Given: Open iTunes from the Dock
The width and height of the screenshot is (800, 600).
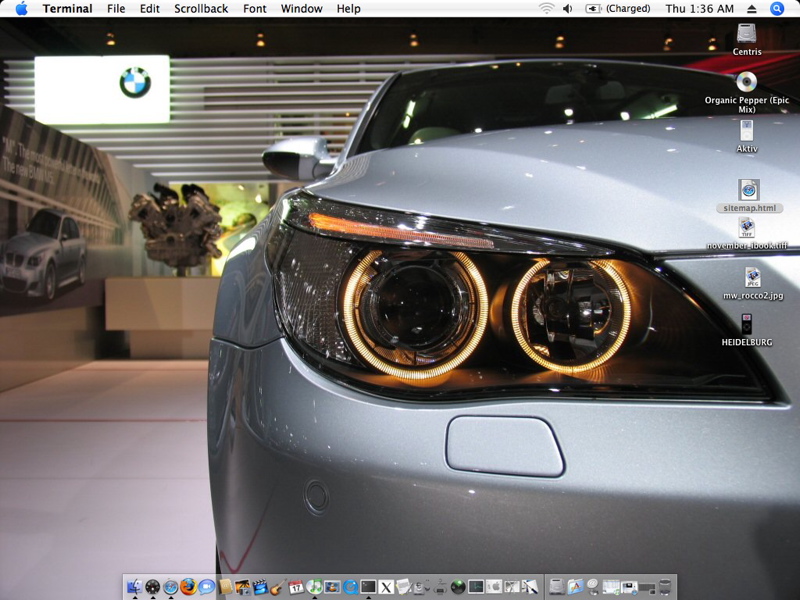Looking at the screenshot, I should click(x=315, y=587).
